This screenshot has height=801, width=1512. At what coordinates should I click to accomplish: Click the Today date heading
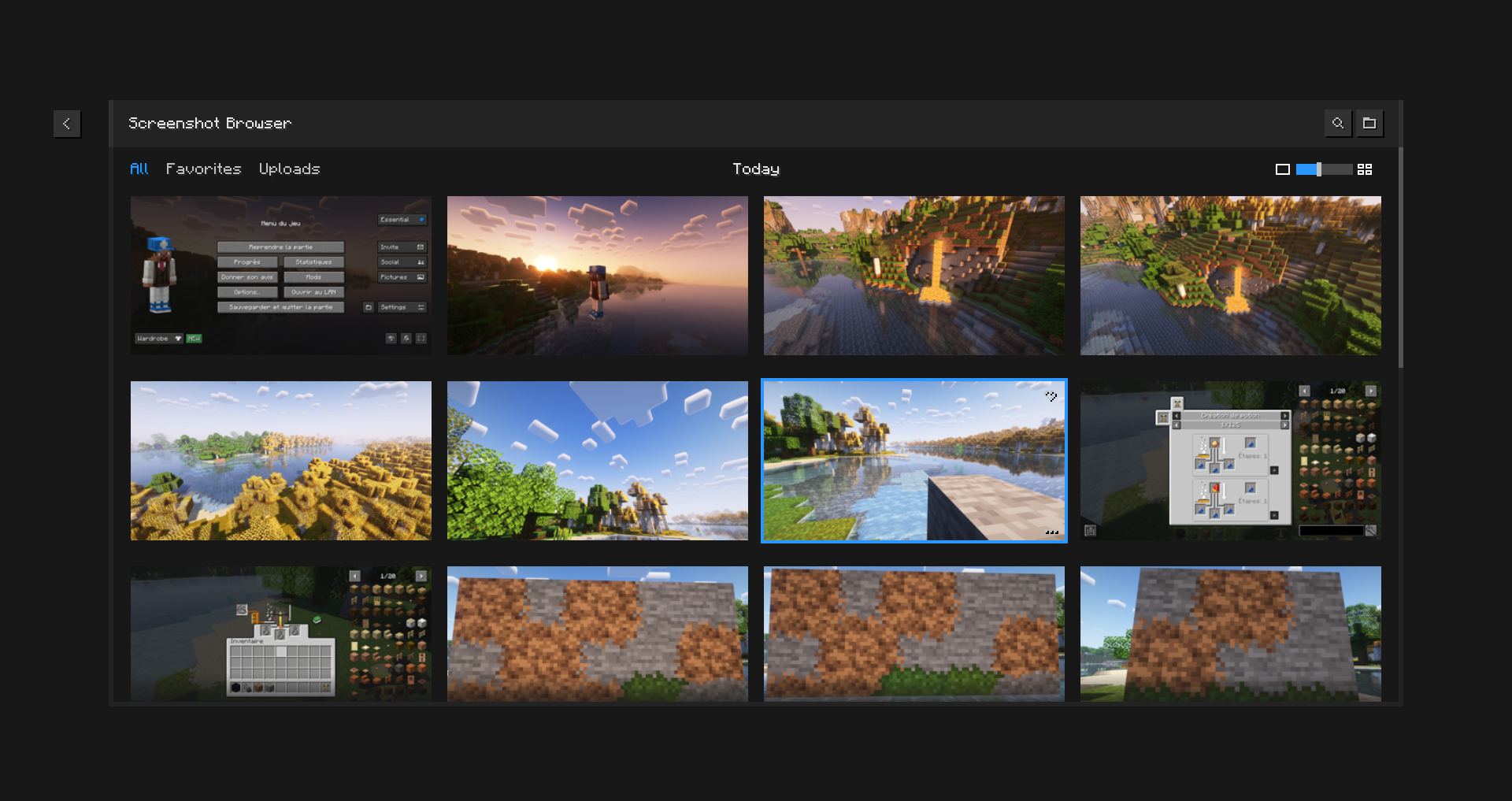[x=756, y=169]
